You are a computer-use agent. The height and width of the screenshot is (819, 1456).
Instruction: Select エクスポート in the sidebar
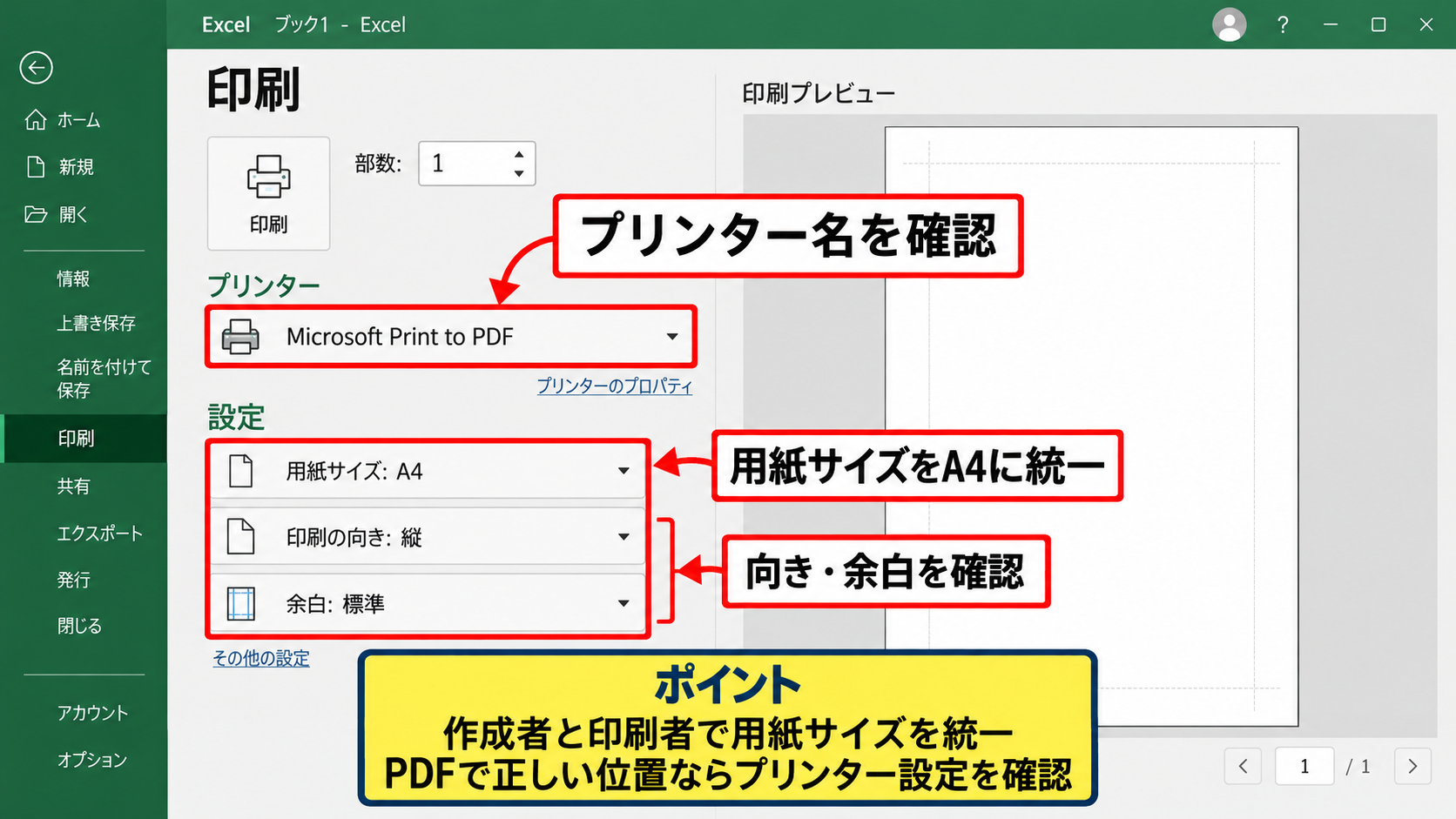click(x=99, y=534)
